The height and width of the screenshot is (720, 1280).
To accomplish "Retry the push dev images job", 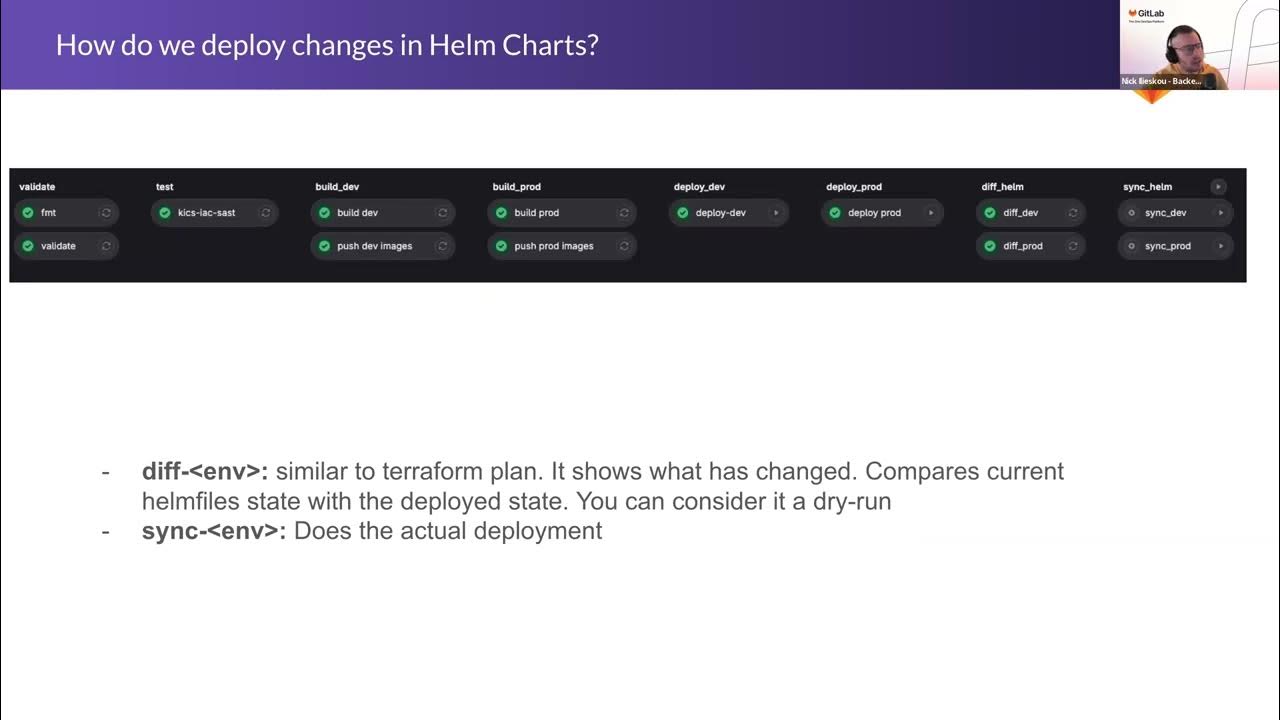I will click(x=441, y=246).
